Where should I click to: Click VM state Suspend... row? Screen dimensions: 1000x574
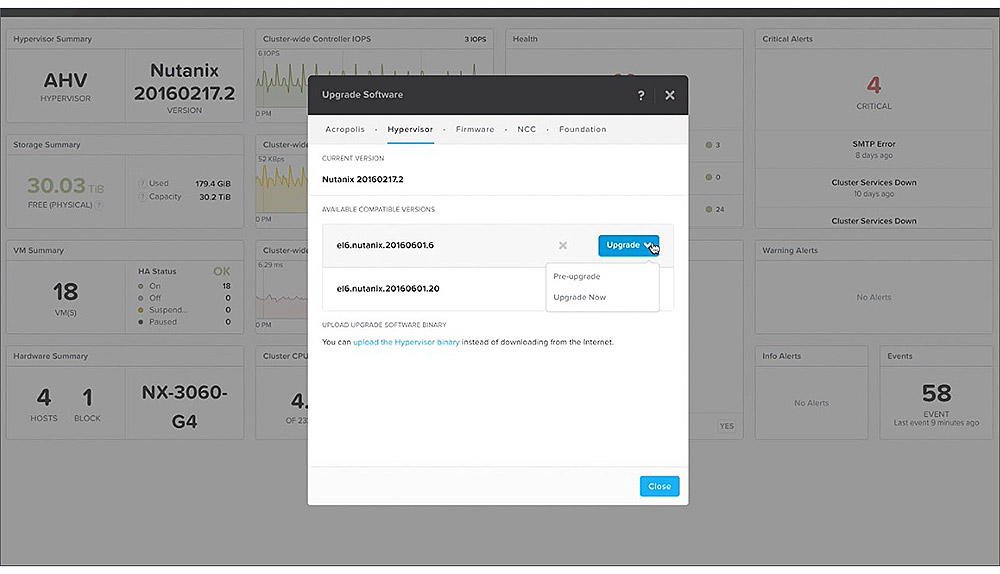pyautogui.click(x=184, y=310)
